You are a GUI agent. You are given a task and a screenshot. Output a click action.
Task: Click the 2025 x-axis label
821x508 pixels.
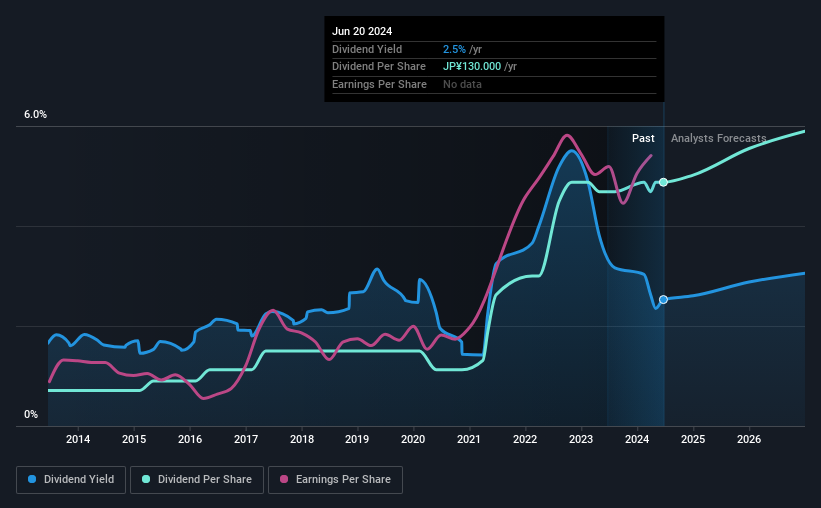click(x=693, y=439)
